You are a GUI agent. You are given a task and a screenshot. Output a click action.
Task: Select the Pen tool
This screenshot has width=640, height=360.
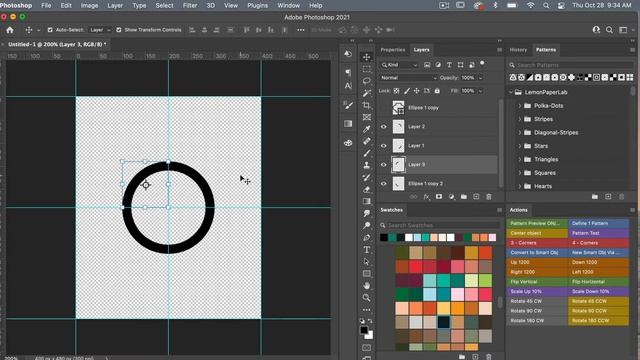pos(367,238)
